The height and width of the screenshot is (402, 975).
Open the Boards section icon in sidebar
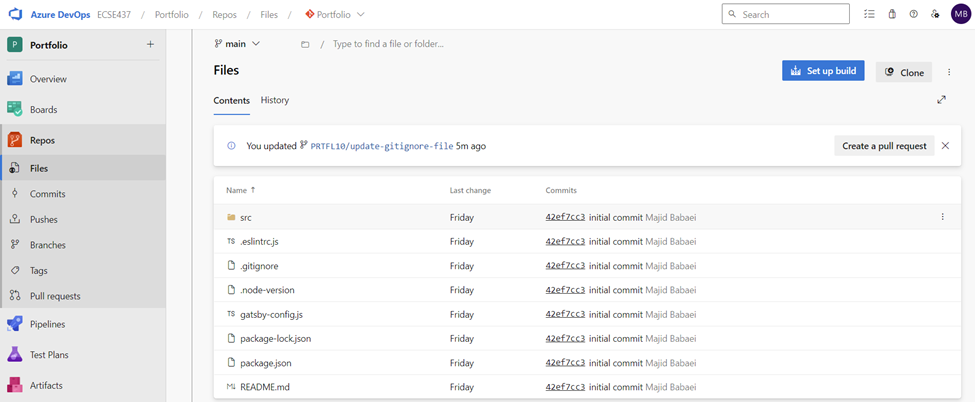[x=15, y=109]
